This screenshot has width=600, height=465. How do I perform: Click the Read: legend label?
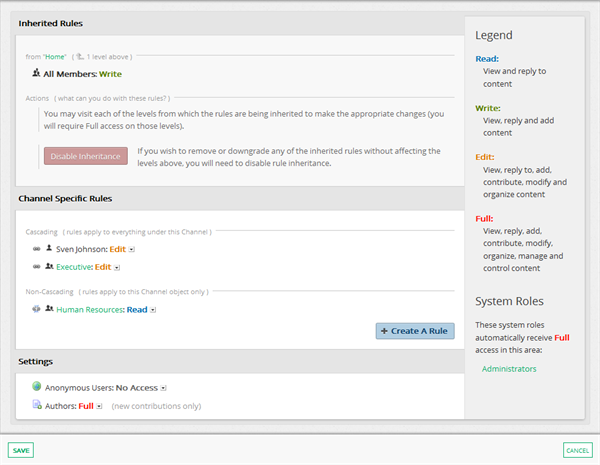click(487, 59)
